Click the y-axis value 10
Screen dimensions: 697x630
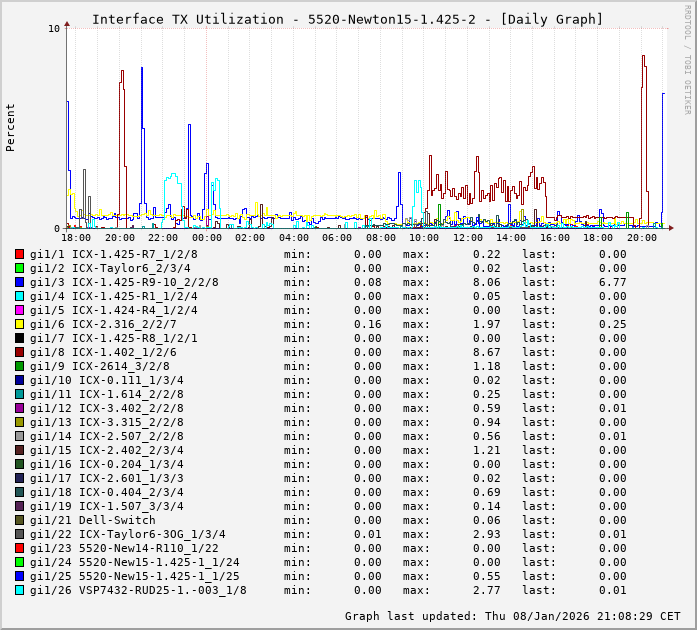coord(54,29)
